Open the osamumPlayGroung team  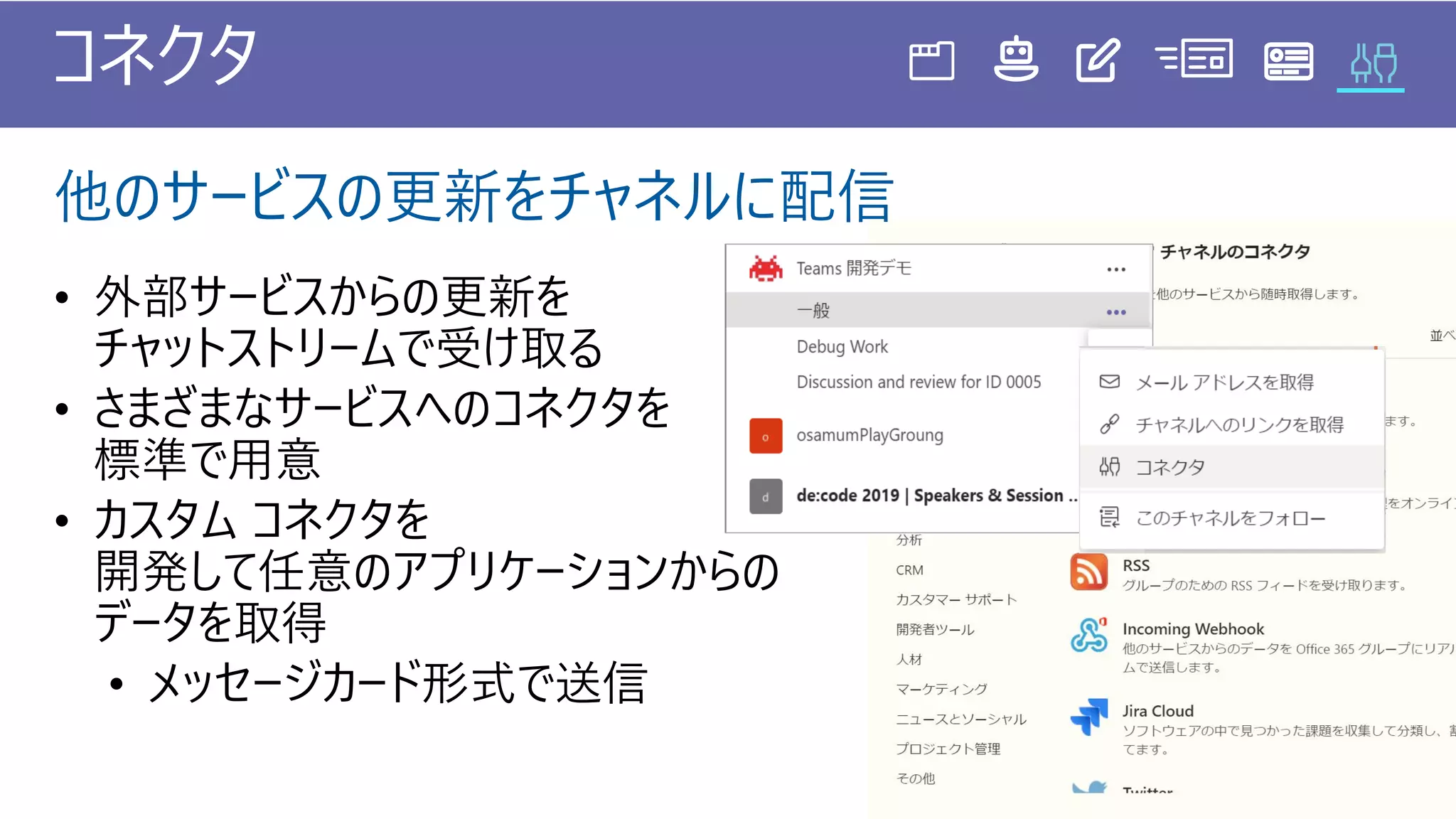point(869,435)
